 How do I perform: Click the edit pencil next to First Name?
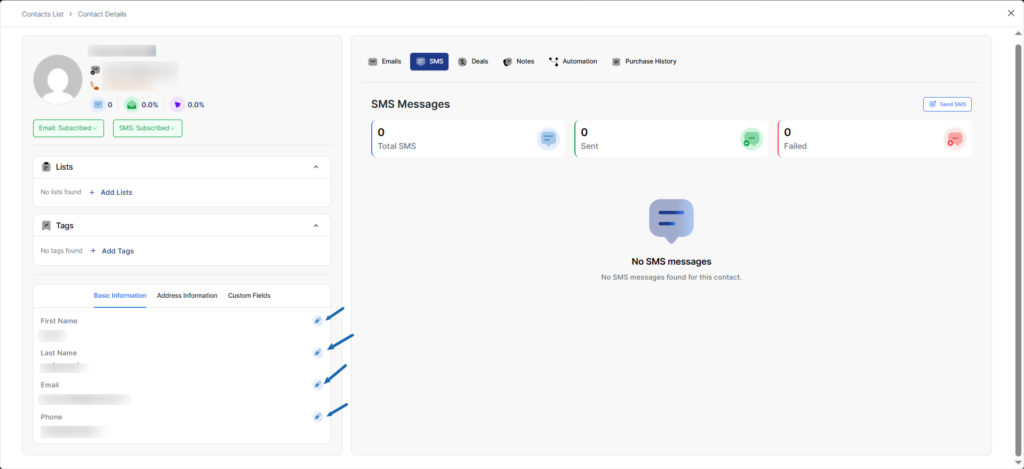(317, 321)
